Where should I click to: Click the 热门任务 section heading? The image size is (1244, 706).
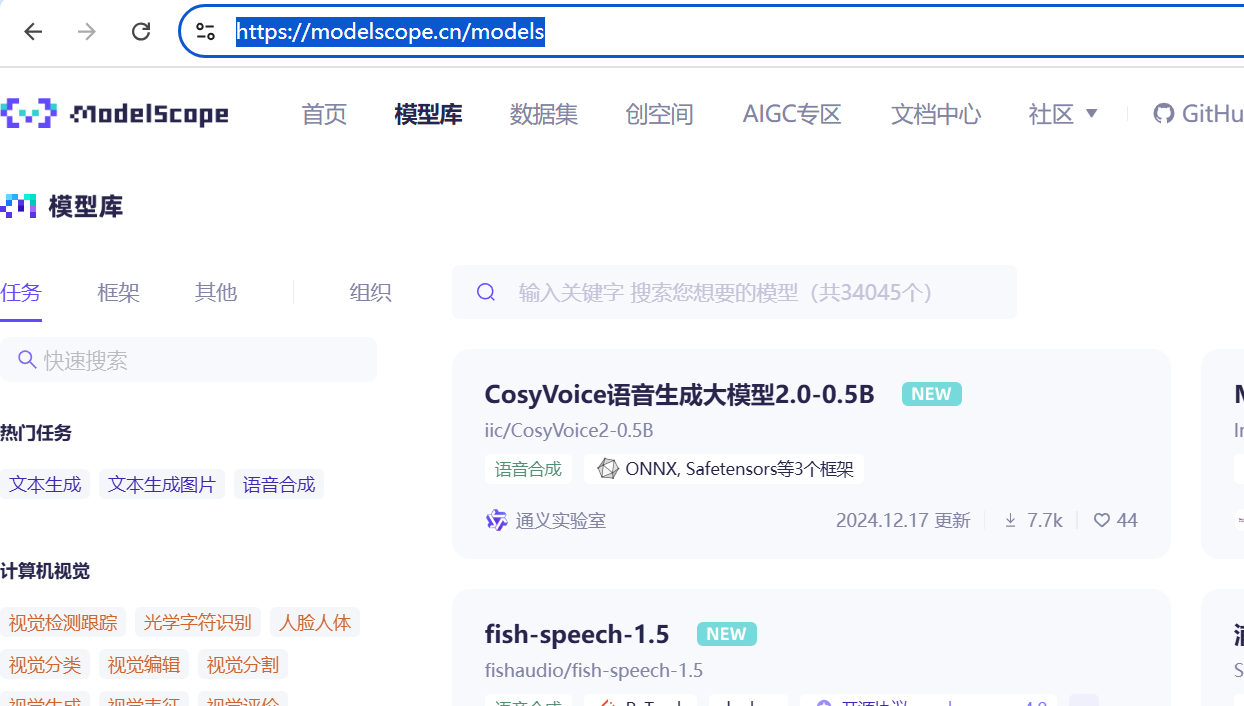pyautogui.click(x=36, y=433)
